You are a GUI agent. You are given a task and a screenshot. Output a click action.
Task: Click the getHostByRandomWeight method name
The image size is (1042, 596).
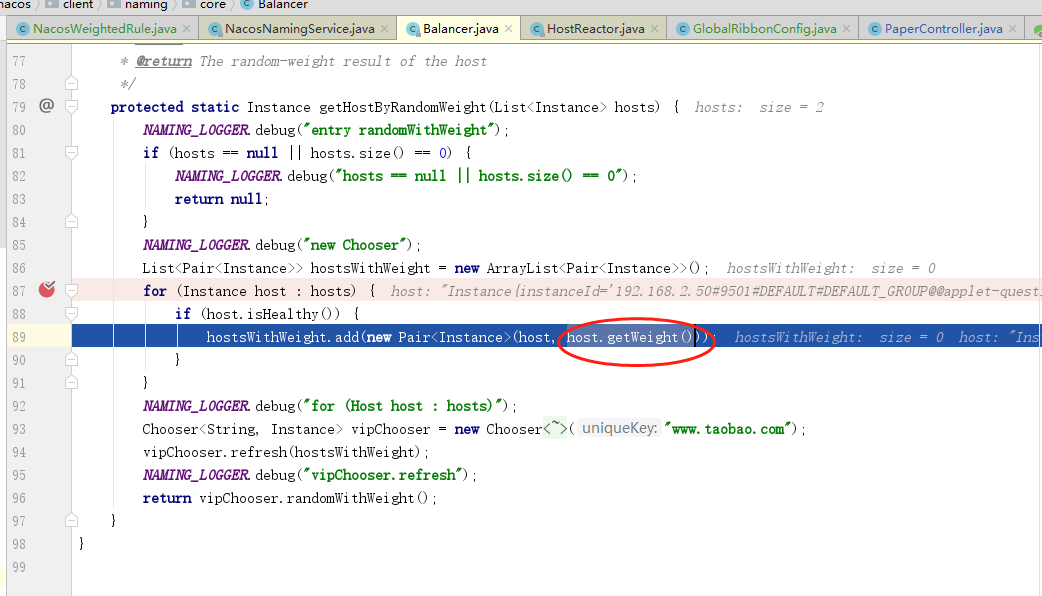403,107
